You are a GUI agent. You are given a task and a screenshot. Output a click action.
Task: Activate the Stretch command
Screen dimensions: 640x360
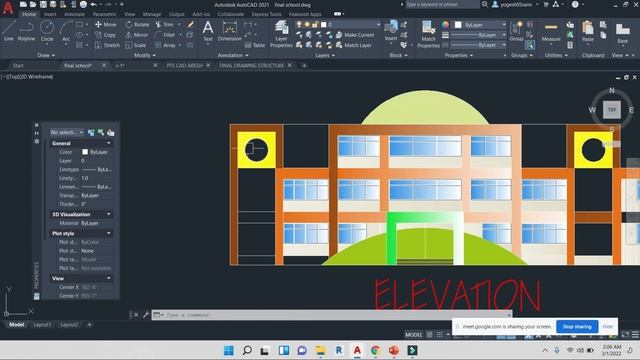coord(107,45)
